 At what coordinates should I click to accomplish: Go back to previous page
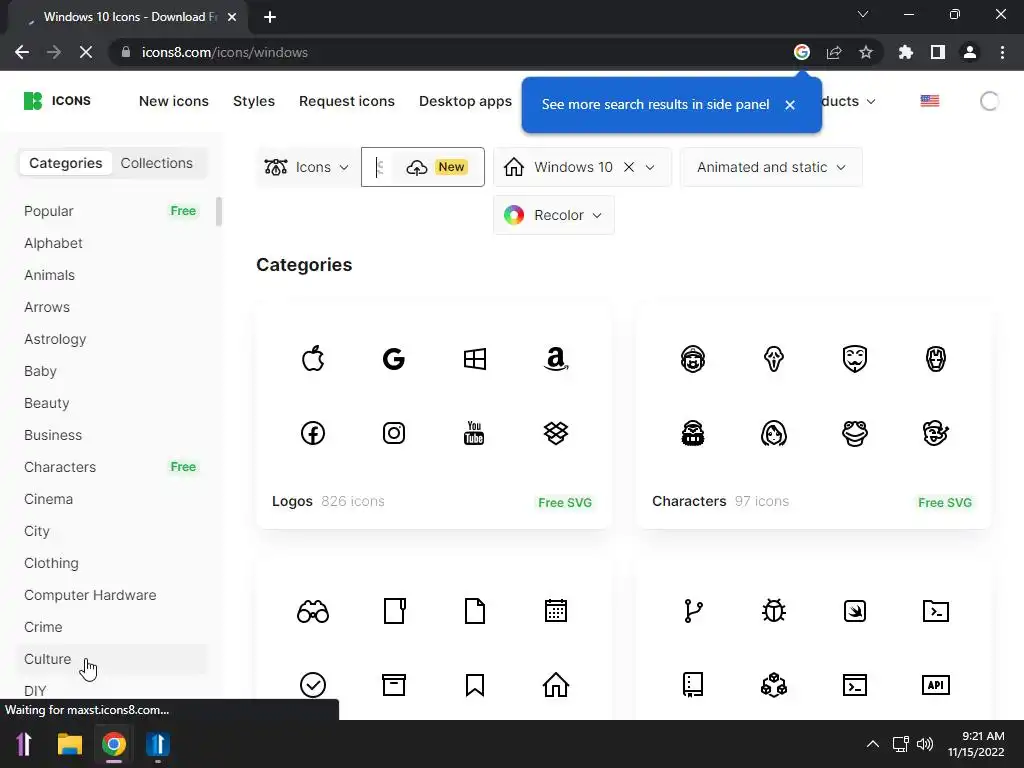pos(22,52)
